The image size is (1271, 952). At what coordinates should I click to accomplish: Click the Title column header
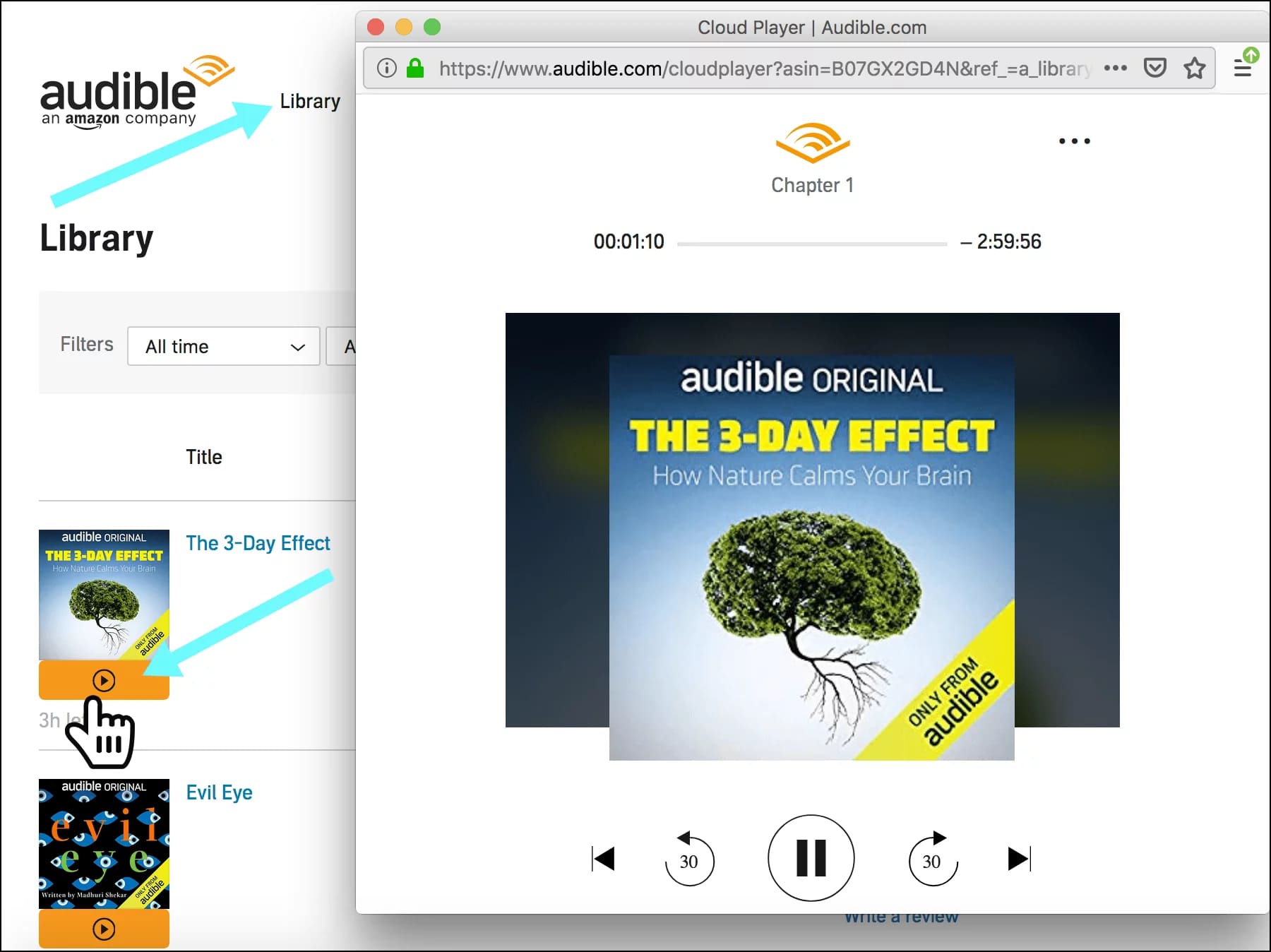(x=204, y=457)
